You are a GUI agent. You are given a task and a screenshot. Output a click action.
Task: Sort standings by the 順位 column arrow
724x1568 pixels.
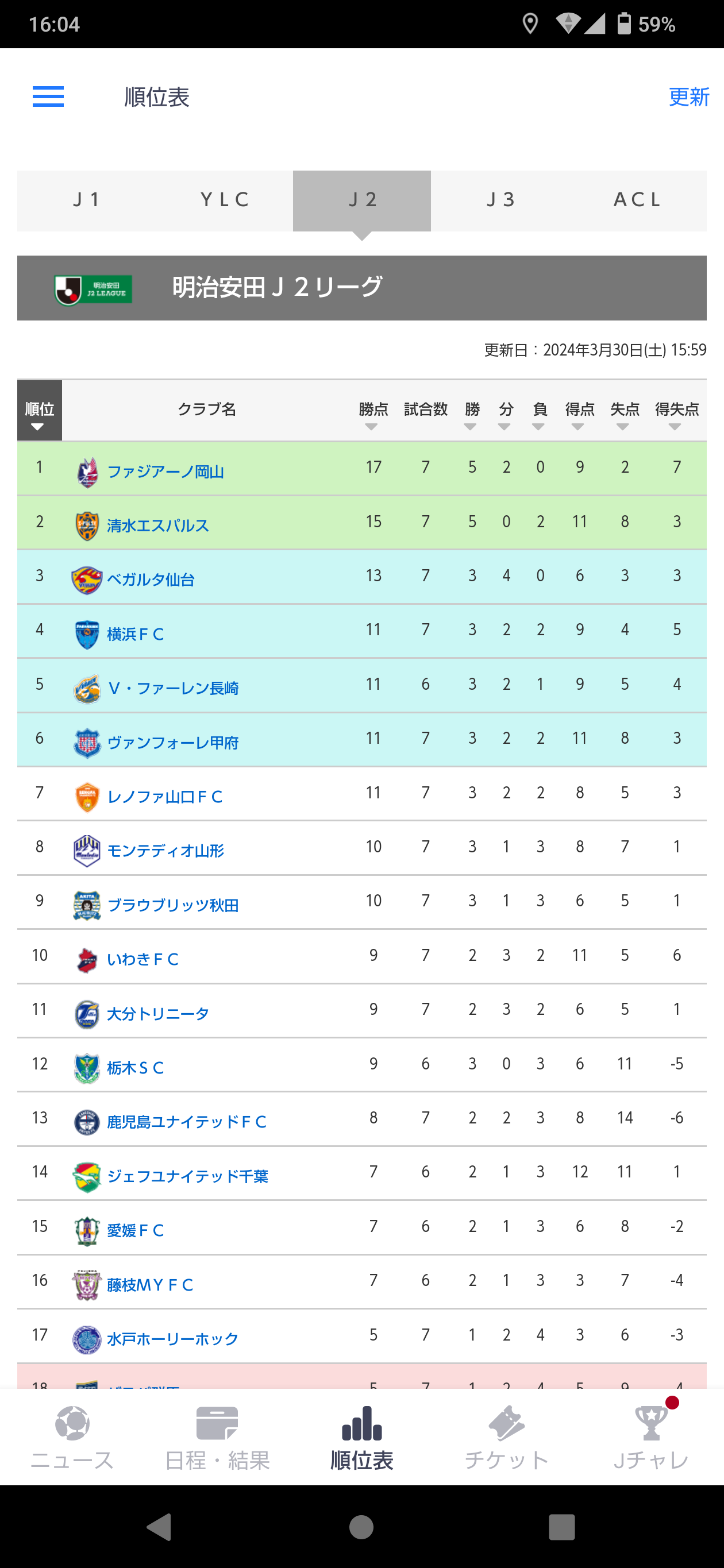pos(38,427)
